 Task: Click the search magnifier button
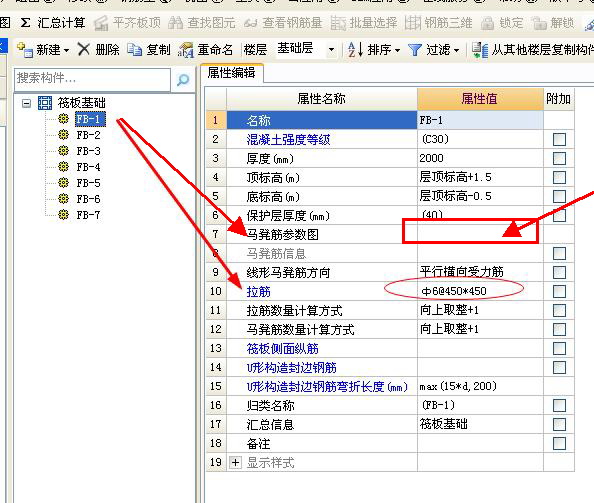(x=183, y=80)
